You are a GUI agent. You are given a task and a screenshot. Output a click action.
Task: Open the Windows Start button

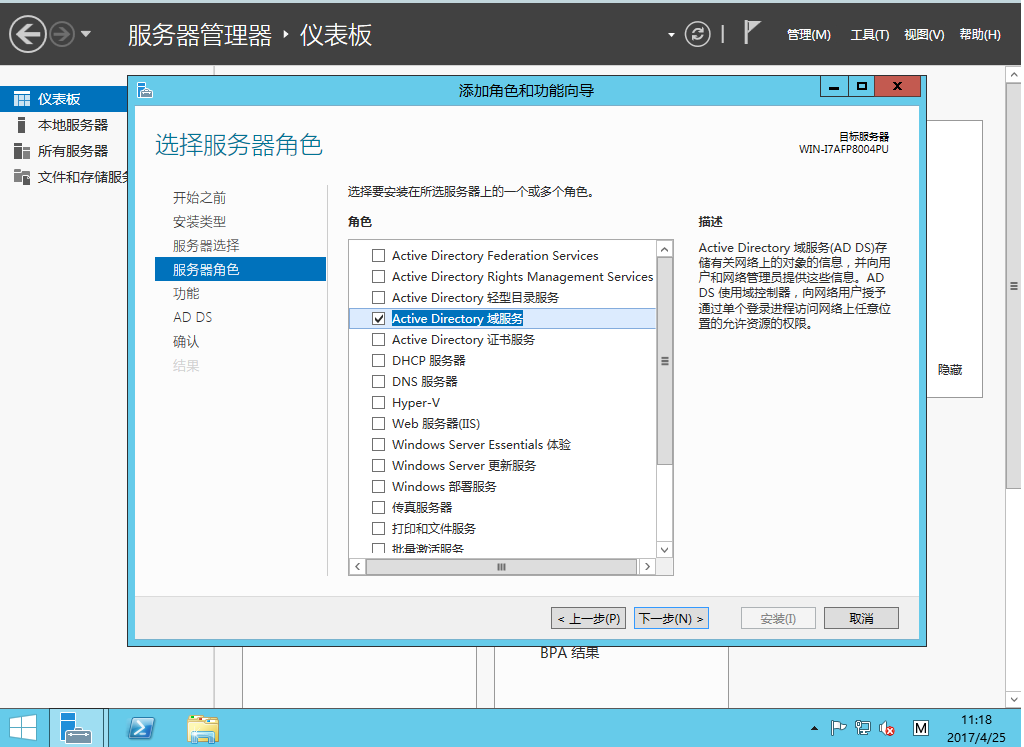[x=23, y=727]
